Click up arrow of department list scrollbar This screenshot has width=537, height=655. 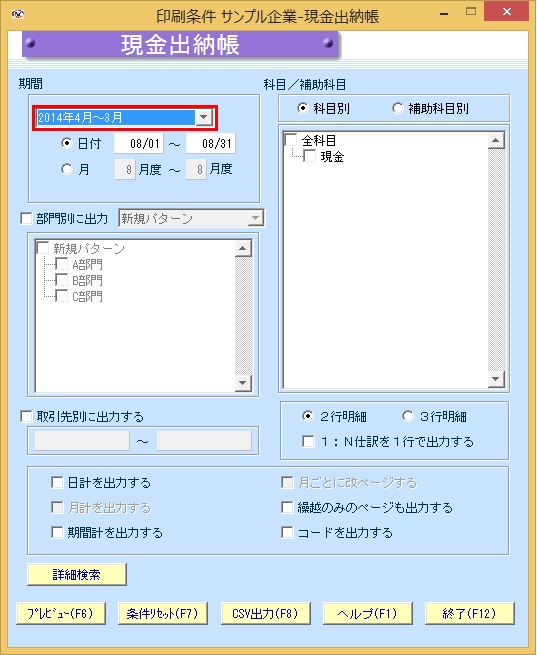(243, 248)
